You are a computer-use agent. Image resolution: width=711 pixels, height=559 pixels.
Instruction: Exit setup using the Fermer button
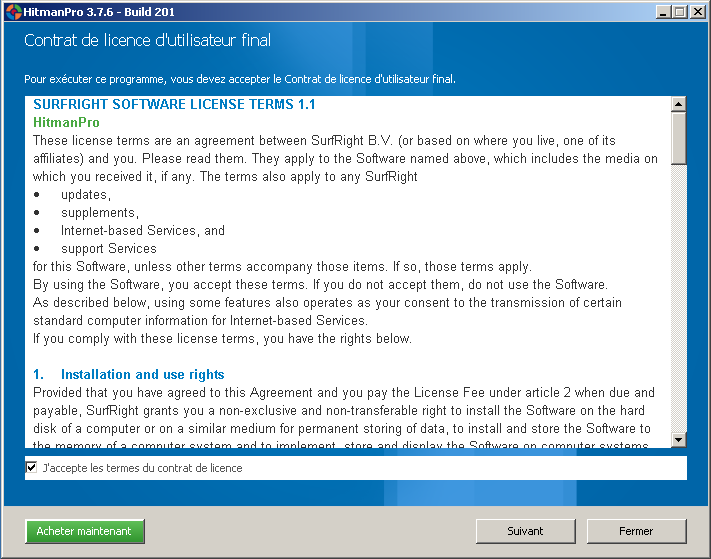[x=636, y=531]
